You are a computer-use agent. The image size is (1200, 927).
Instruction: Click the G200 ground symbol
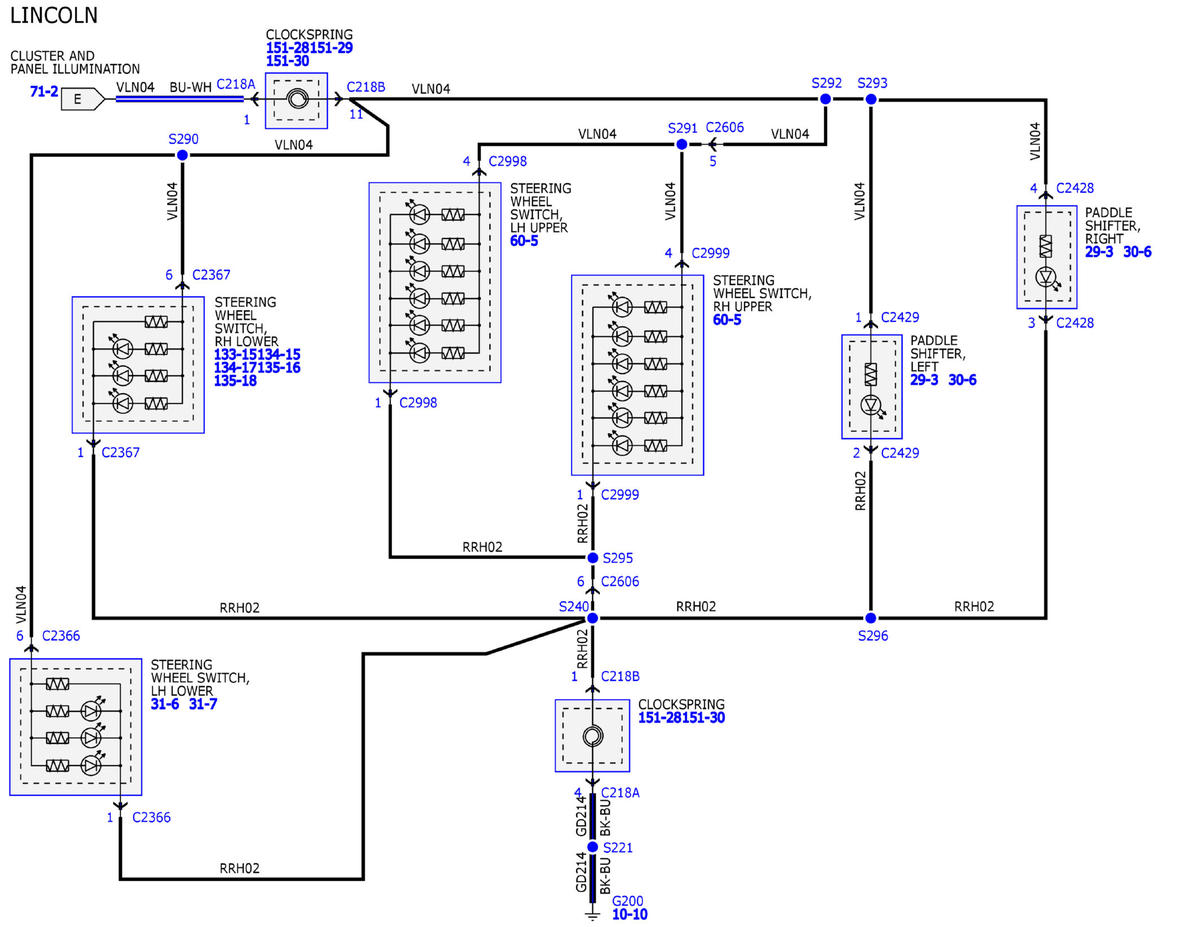pos(592,913)
